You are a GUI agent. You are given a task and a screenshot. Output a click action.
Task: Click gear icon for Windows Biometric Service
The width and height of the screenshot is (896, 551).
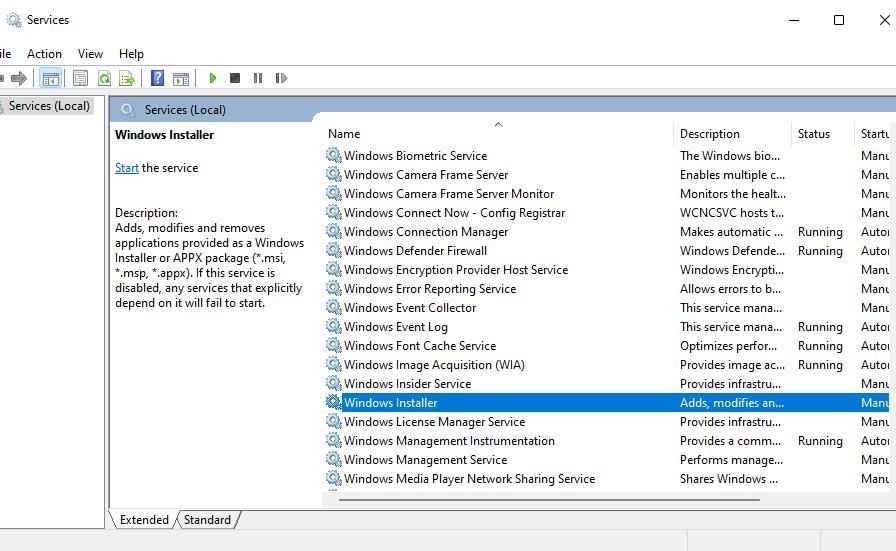[x=334, y=155]
